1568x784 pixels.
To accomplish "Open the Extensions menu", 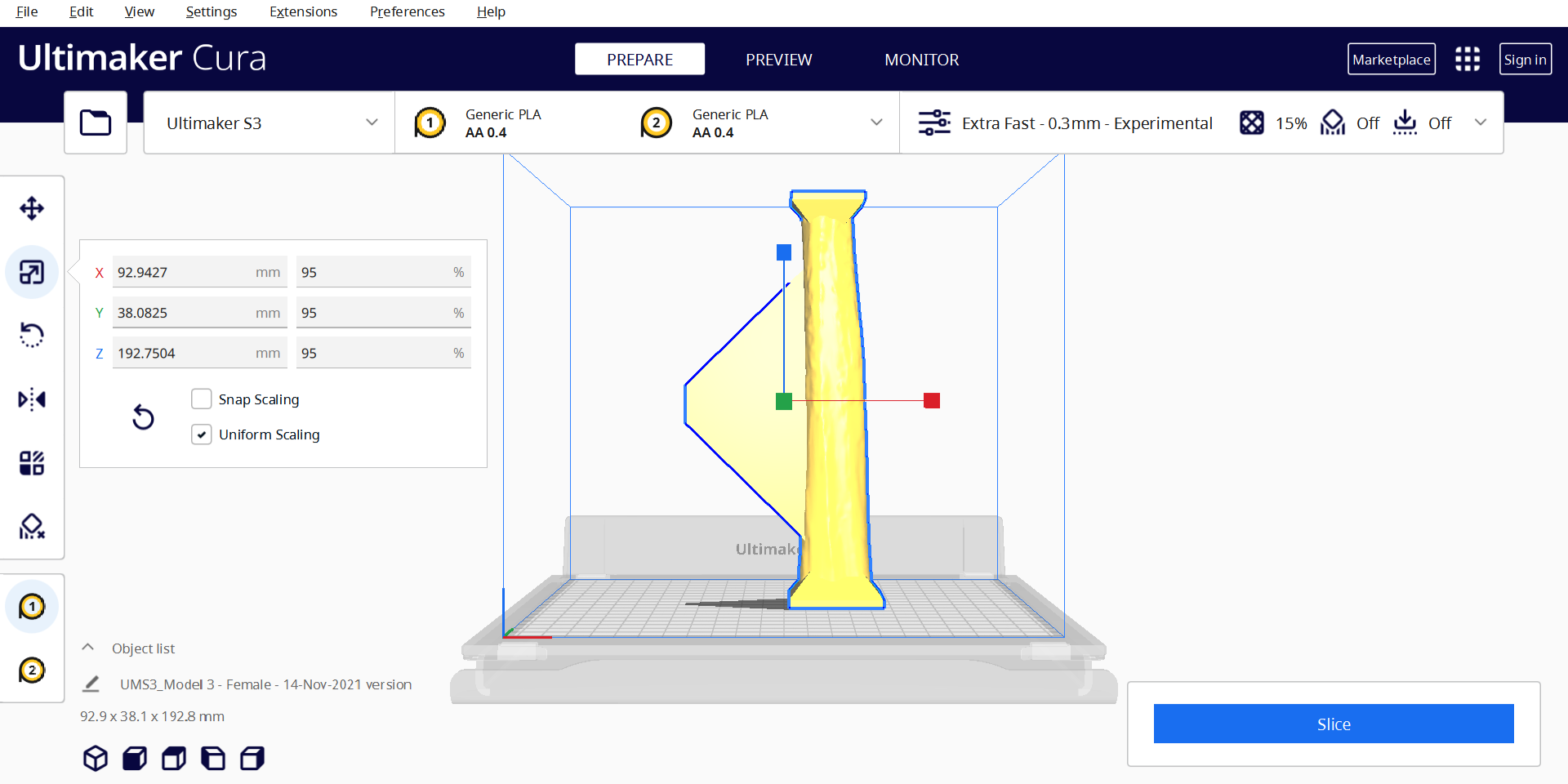I will pos(303,11).
